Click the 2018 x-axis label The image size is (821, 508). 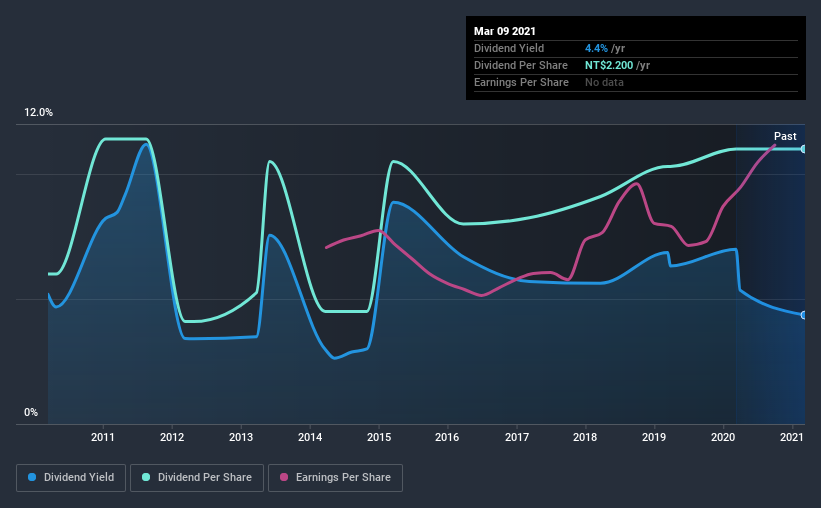coord(585,437)
